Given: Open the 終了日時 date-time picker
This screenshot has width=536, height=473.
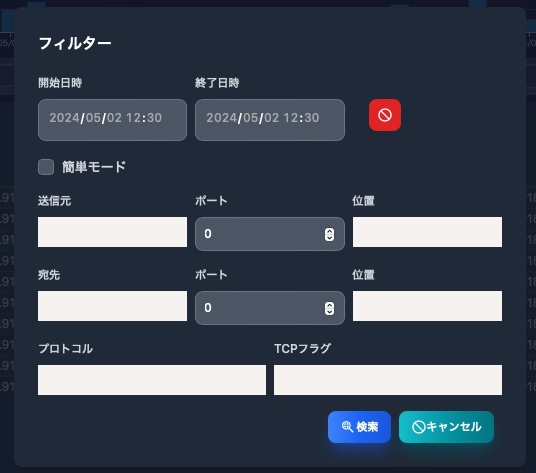Looking at the screenshot, I should click(270, 120).
